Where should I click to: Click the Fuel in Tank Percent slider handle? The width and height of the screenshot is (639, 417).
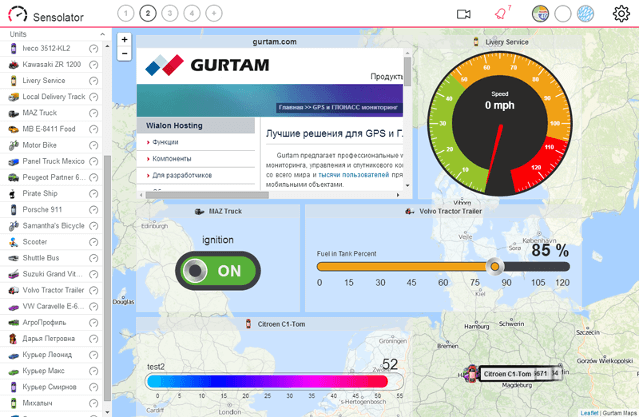[493, 266]
